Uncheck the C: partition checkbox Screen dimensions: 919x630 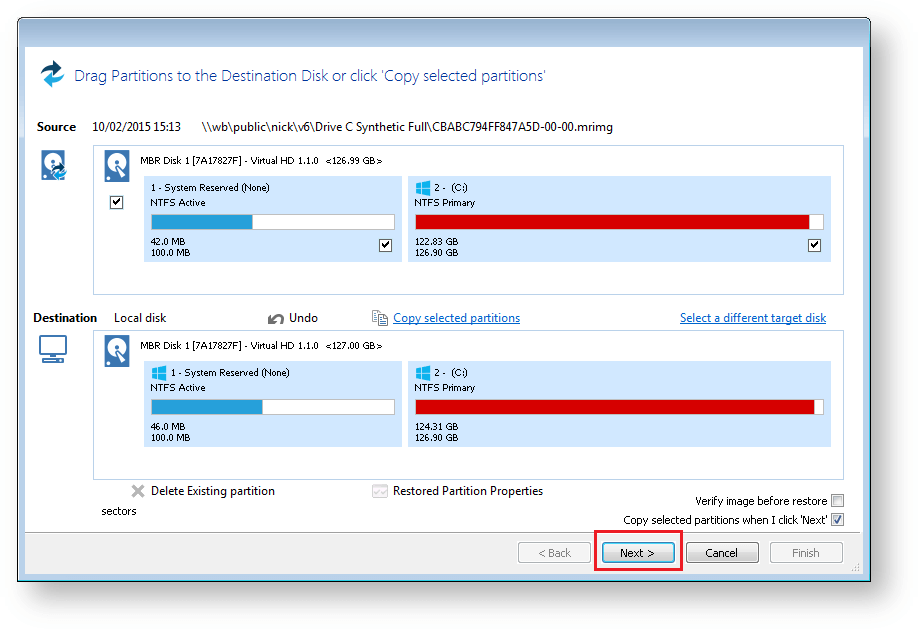pos(814,245)
